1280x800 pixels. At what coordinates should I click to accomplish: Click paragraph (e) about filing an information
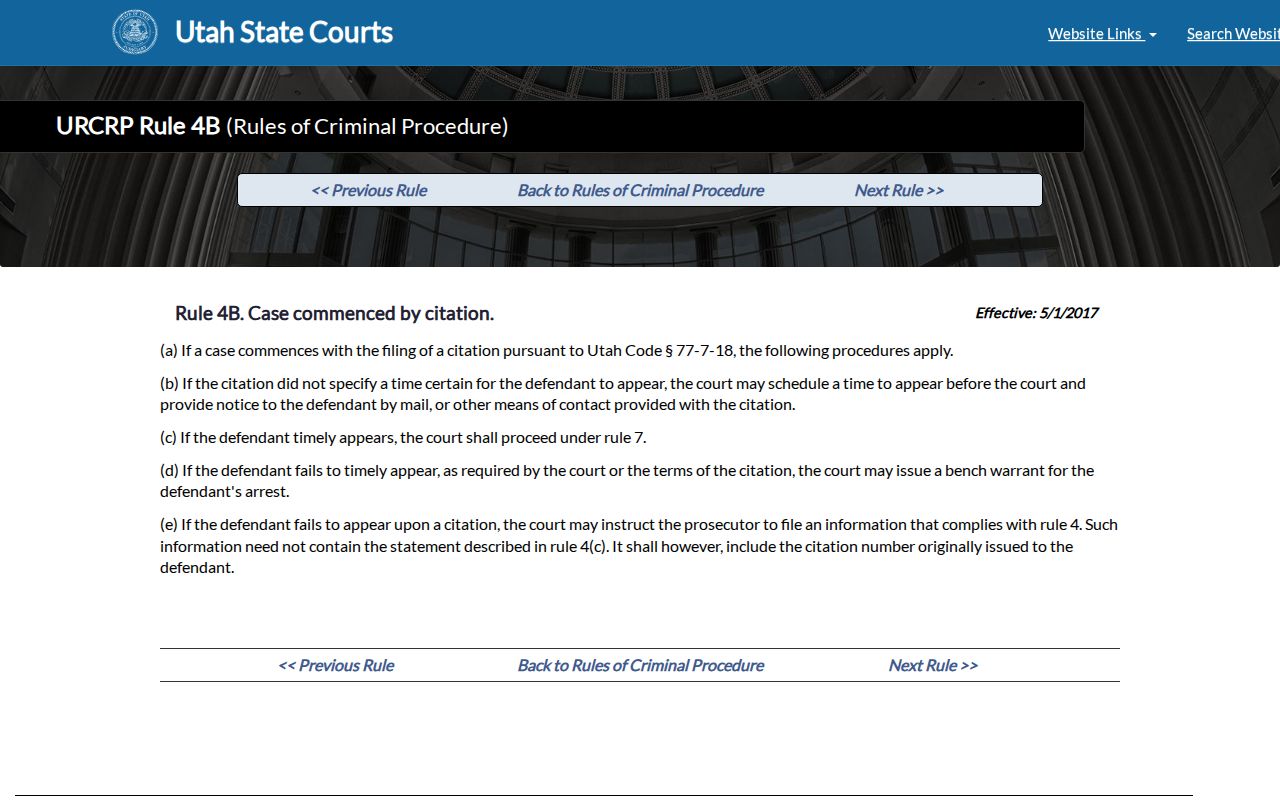(x=639, y=546)
